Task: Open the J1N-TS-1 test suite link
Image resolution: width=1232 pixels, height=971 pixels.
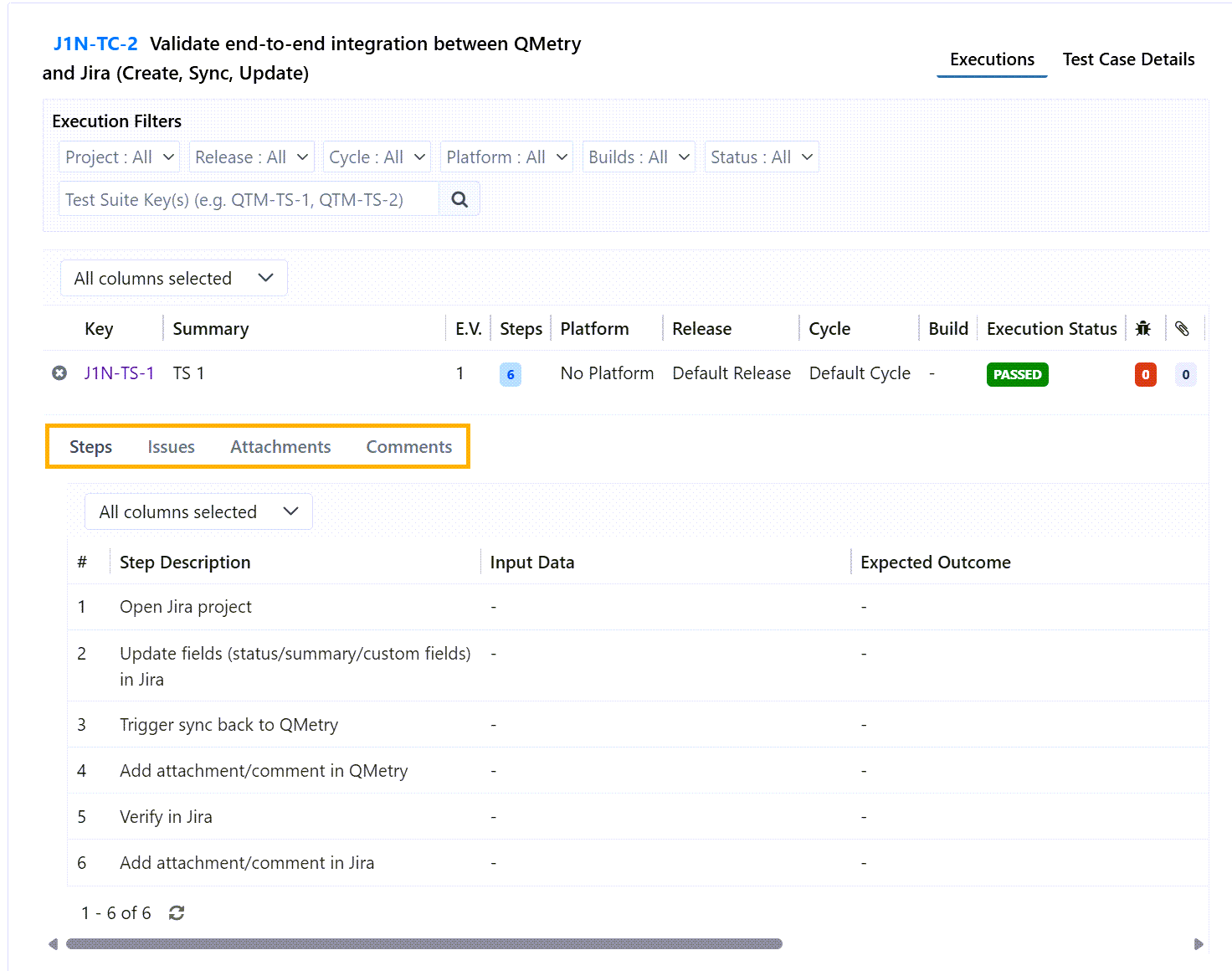Action: pos(119,373)
